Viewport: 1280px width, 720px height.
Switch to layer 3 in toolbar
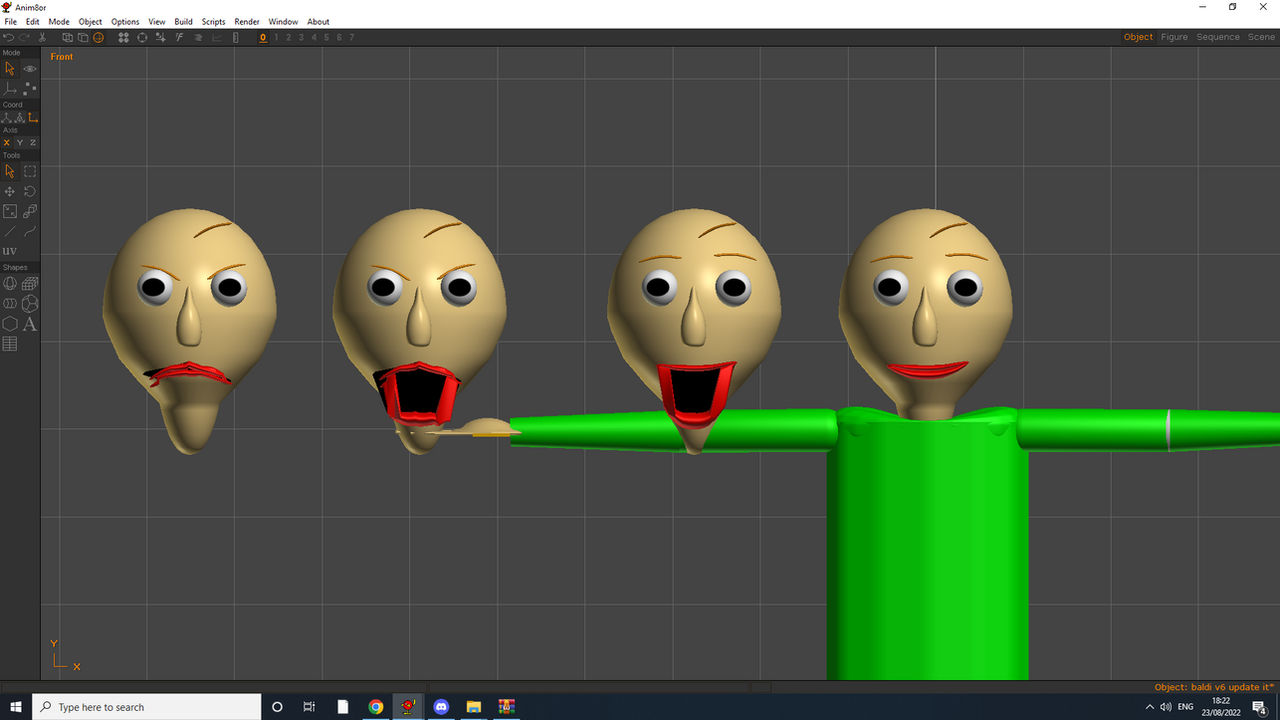pyautogui.click(x=301, y=37)
